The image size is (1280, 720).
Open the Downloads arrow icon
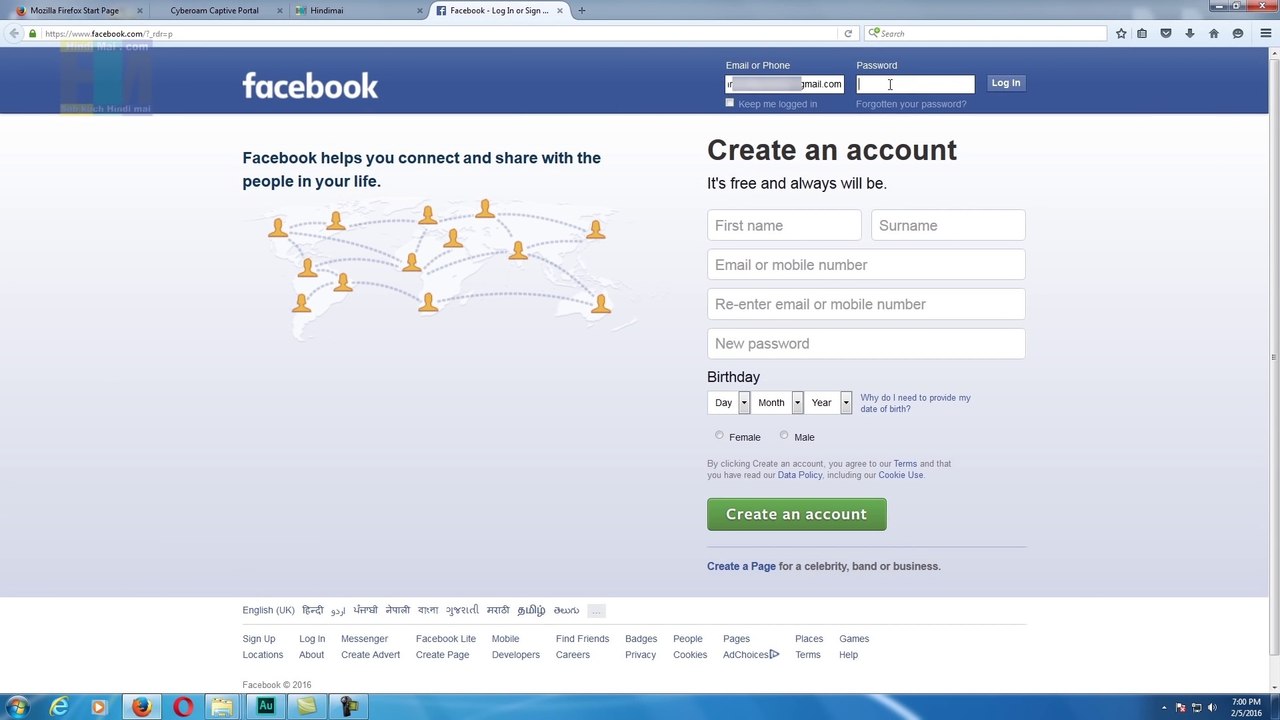click(x=1189, y=33)
